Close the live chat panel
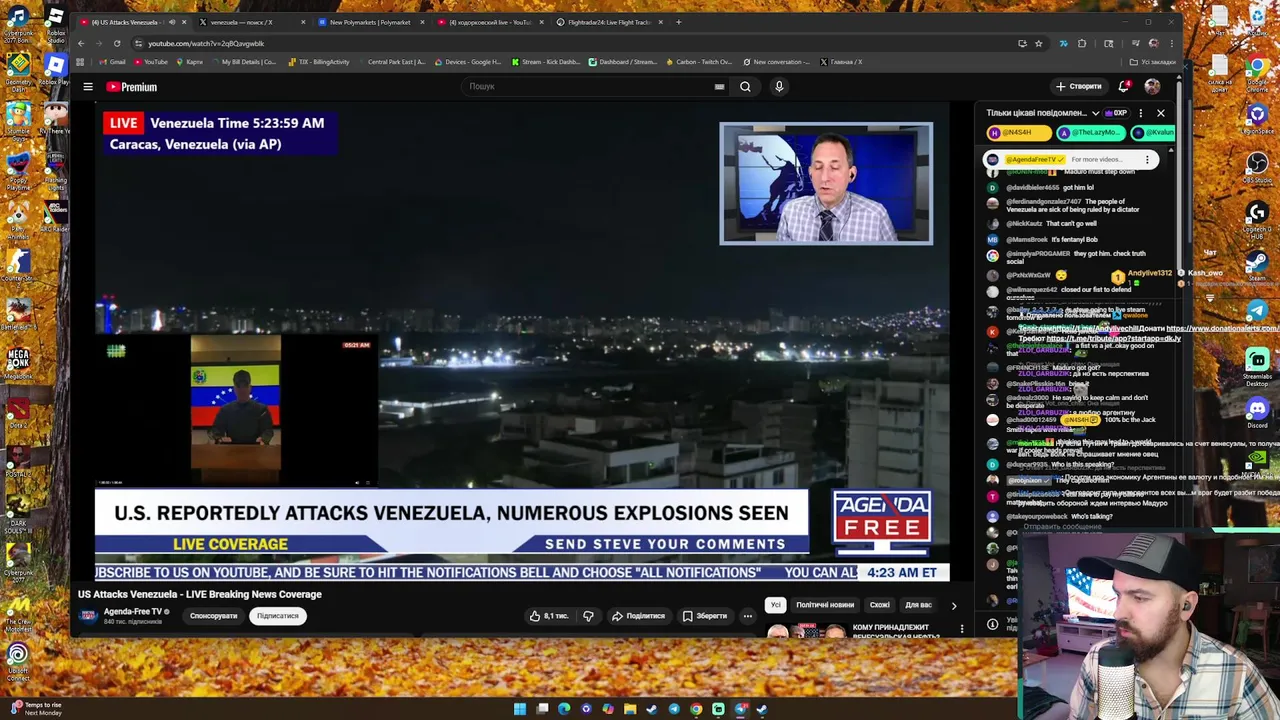The width and height of the screenshot is (1280, 720). click(x=1161, y=113)
